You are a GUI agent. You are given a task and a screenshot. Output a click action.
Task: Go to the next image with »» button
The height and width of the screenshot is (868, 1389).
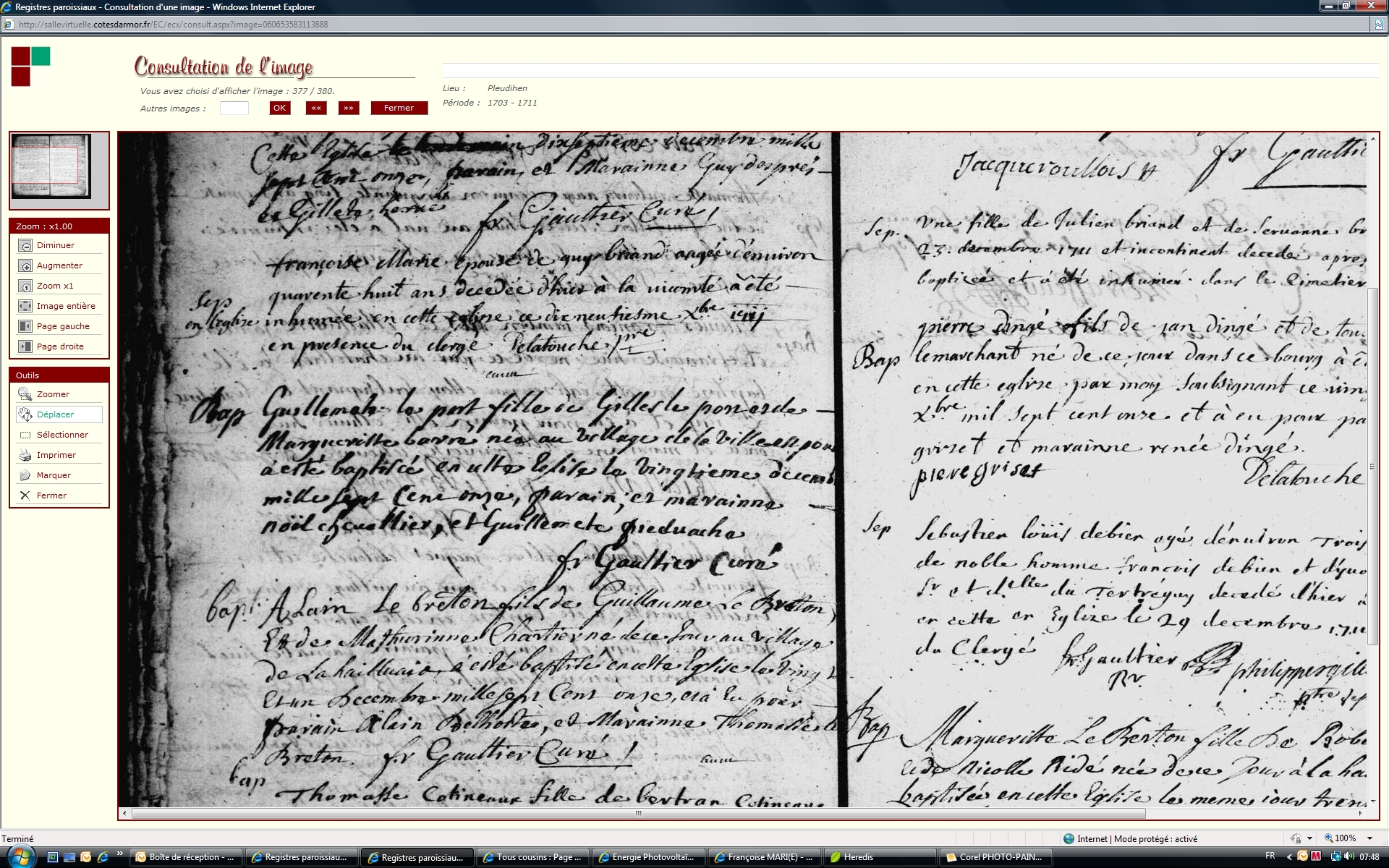(x=349, y=108)
